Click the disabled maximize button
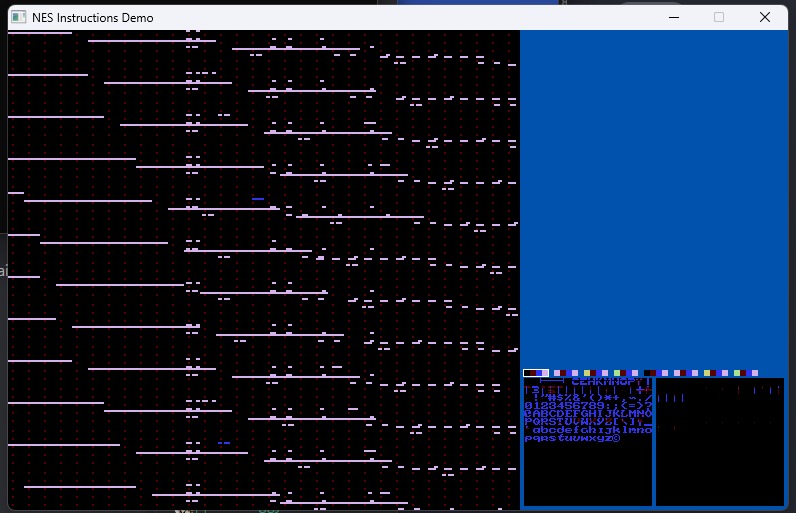The height and width of the screenshot is (513, 796). tap(719, 17)
